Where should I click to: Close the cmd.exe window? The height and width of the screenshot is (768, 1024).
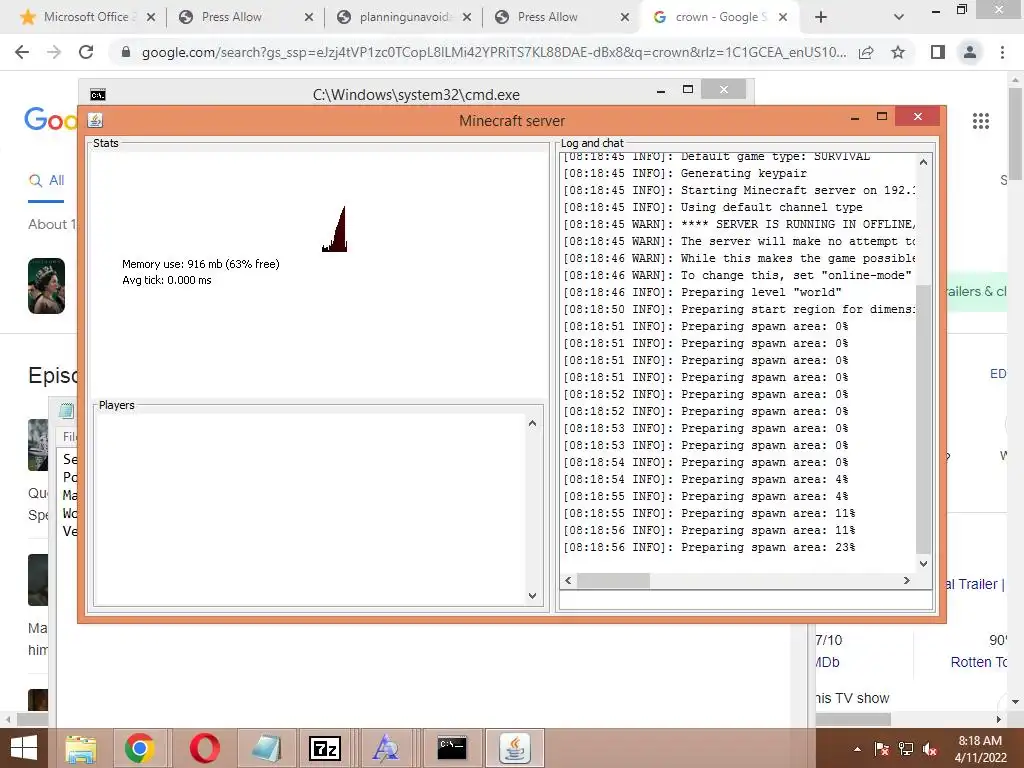click(x=724, y=89)
